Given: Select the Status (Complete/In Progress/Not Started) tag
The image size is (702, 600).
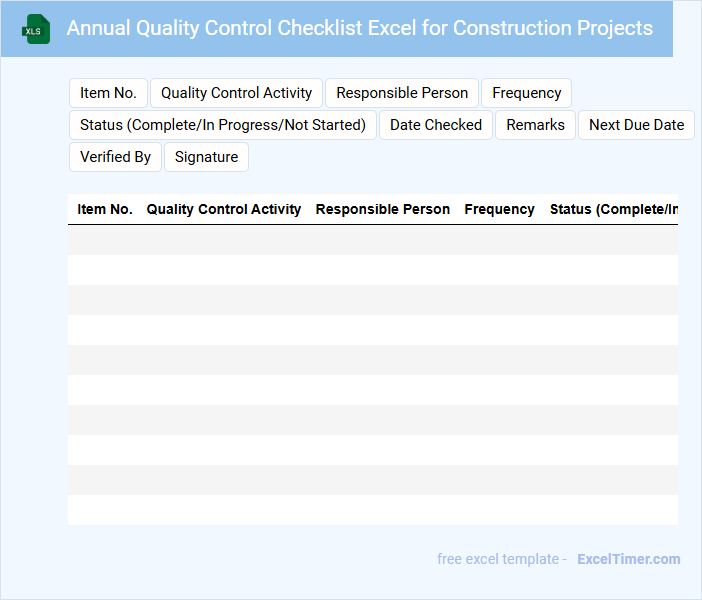Looking at the screenshot, I should [x=223, y=125].
